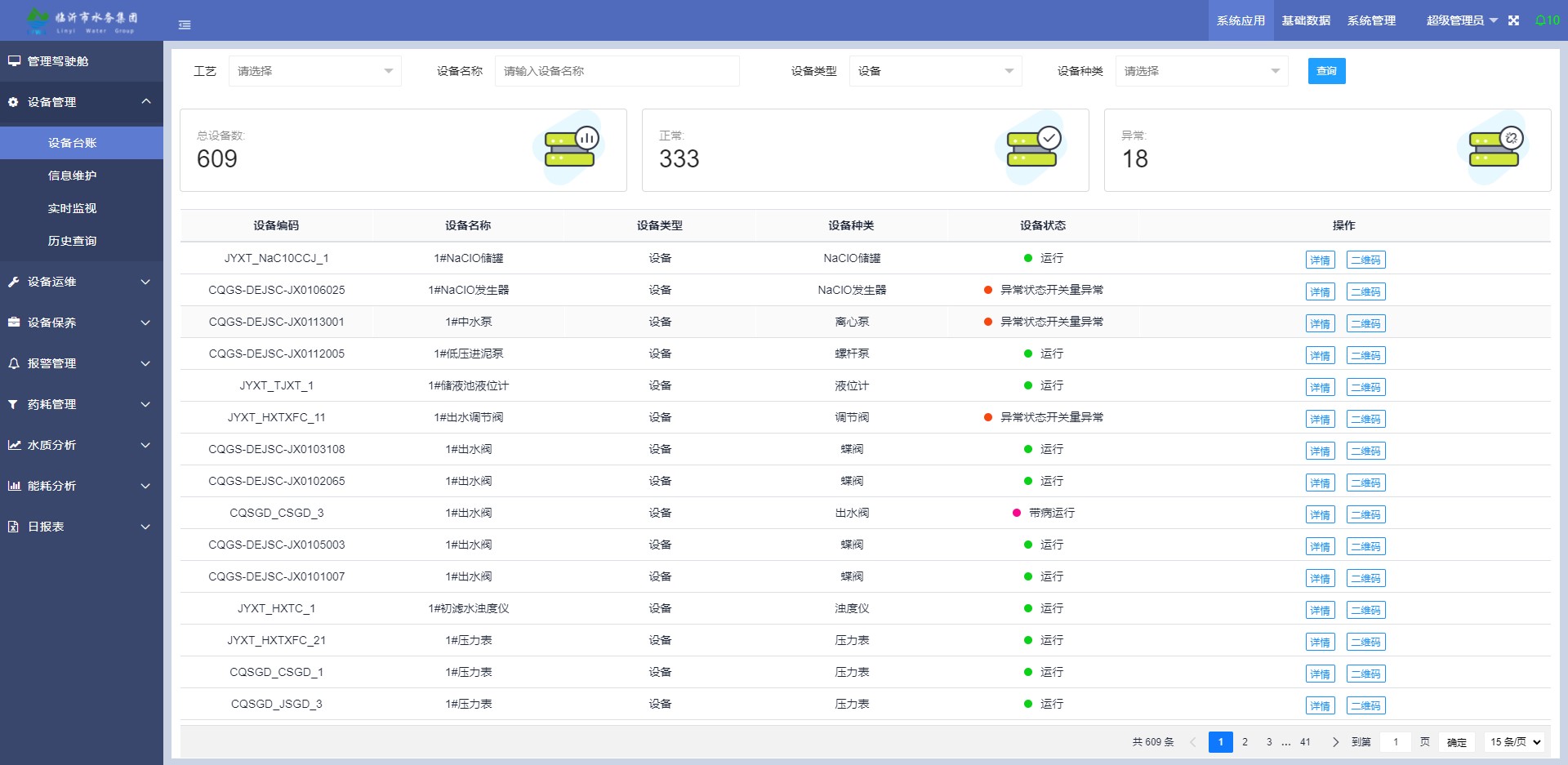Click the abnormal devices server icon

pos(1494,147)
